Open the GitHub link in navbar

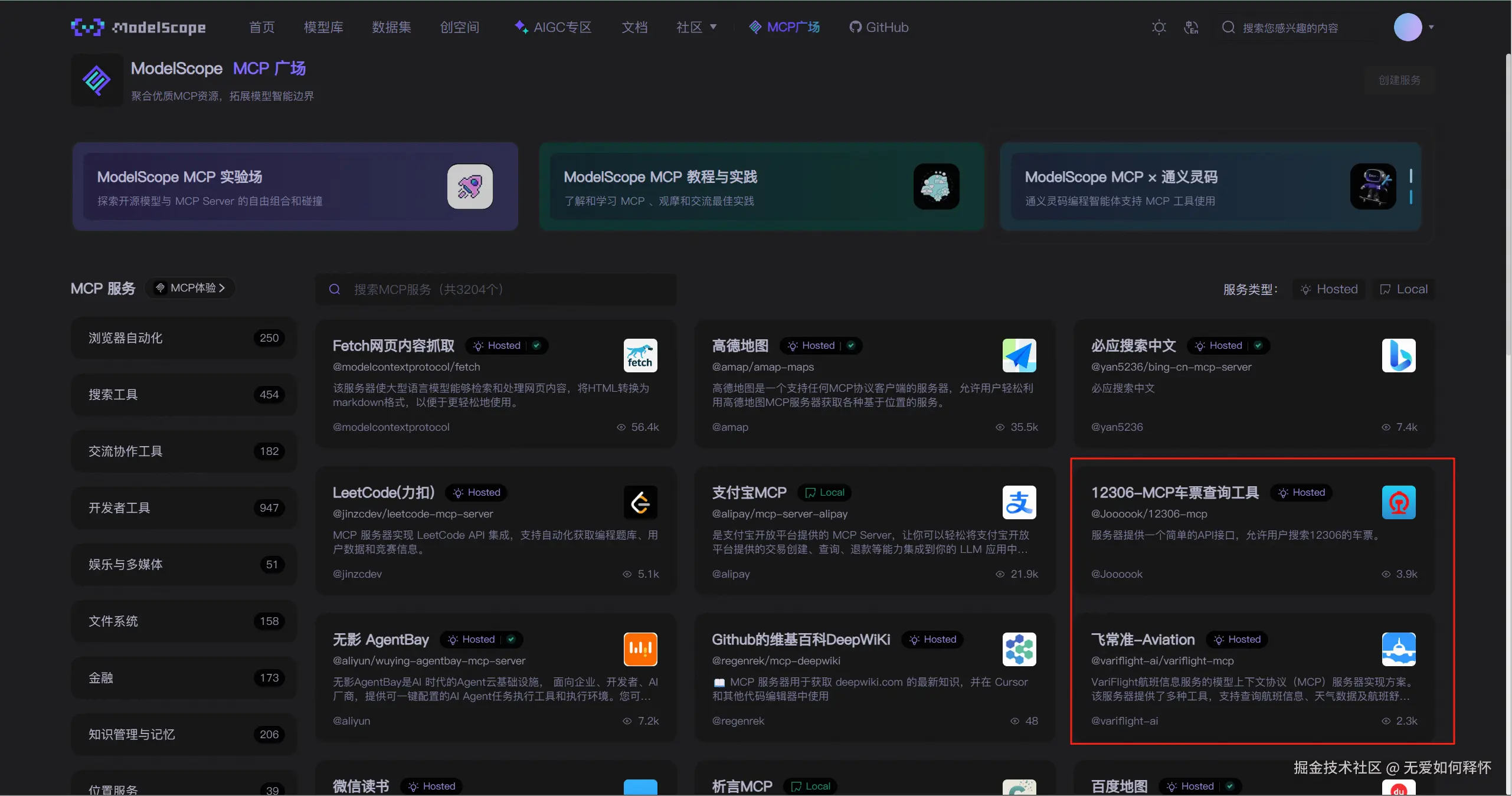point(879,27)
